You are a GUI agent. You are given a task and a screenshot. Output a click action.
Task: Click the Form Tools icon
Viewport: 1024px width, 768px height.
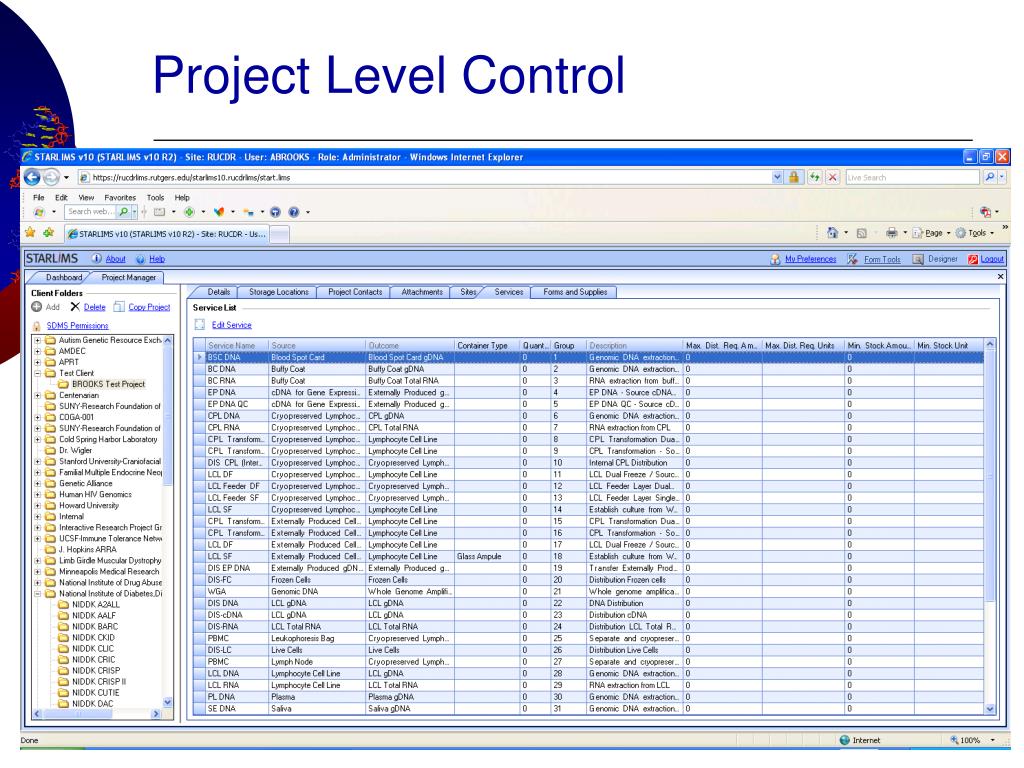tap(852, 259)
